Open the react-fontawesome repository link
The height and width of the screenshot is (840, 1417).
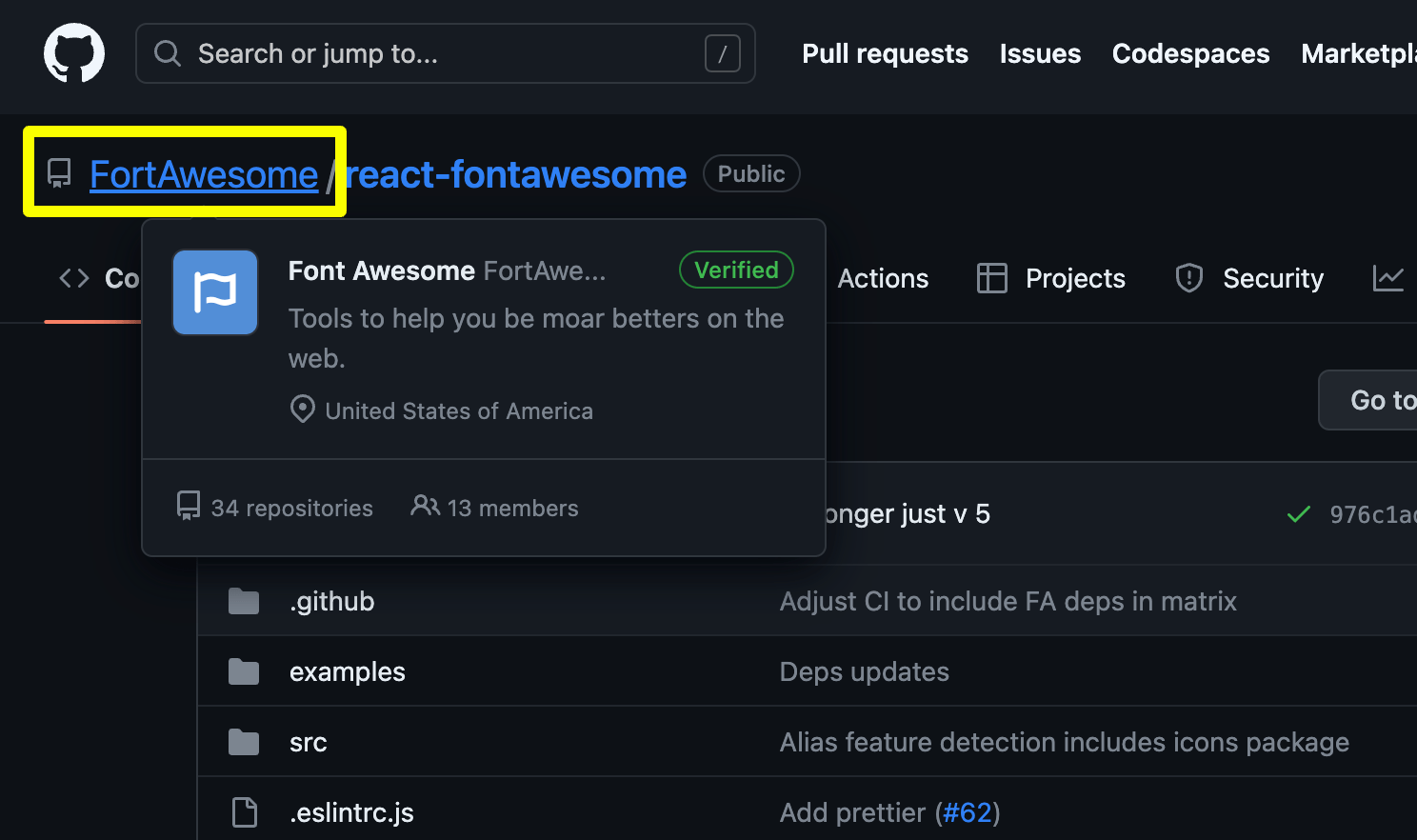point(515,174)
